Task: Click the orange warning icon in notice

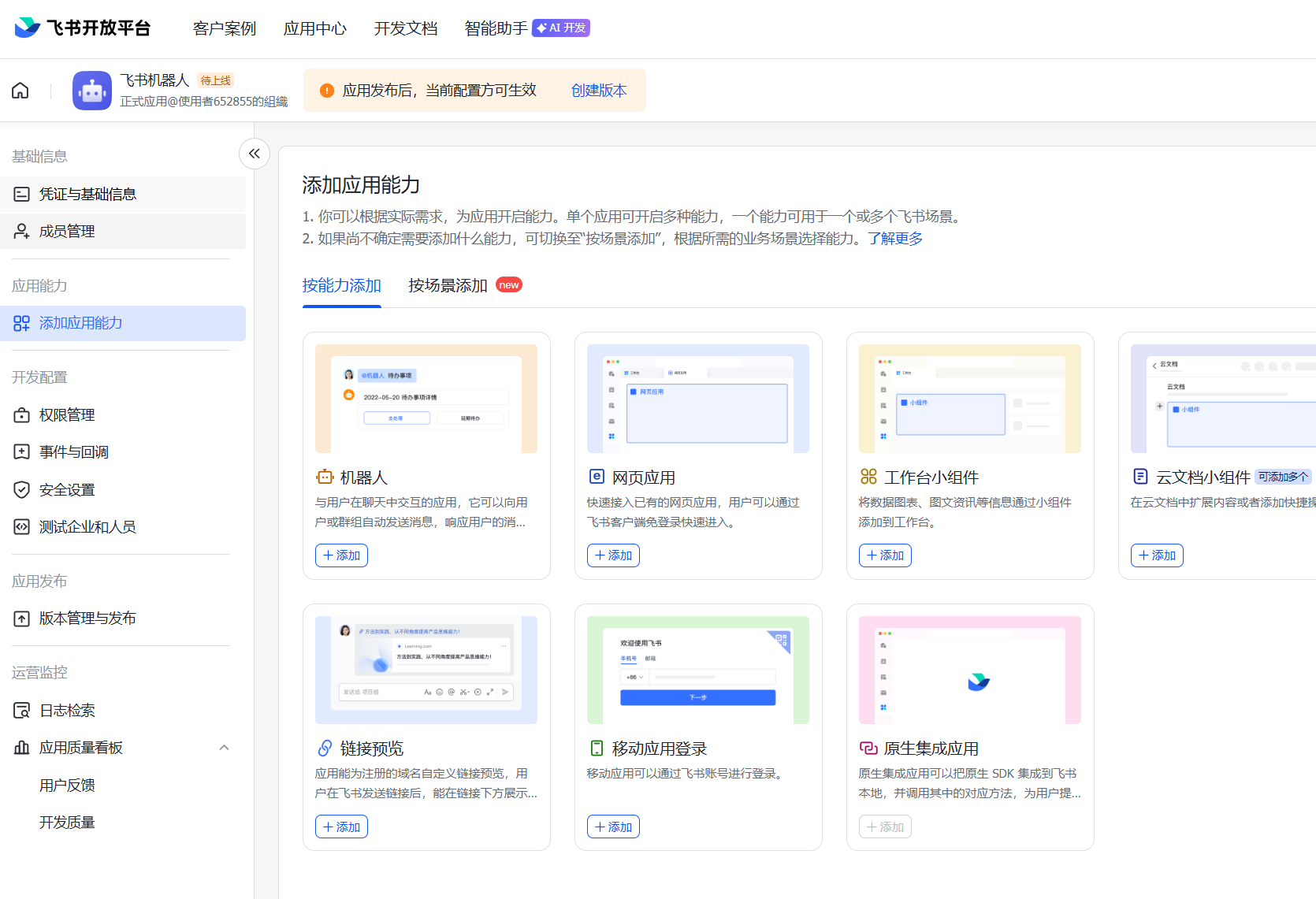Action: (x=327, y=91)
